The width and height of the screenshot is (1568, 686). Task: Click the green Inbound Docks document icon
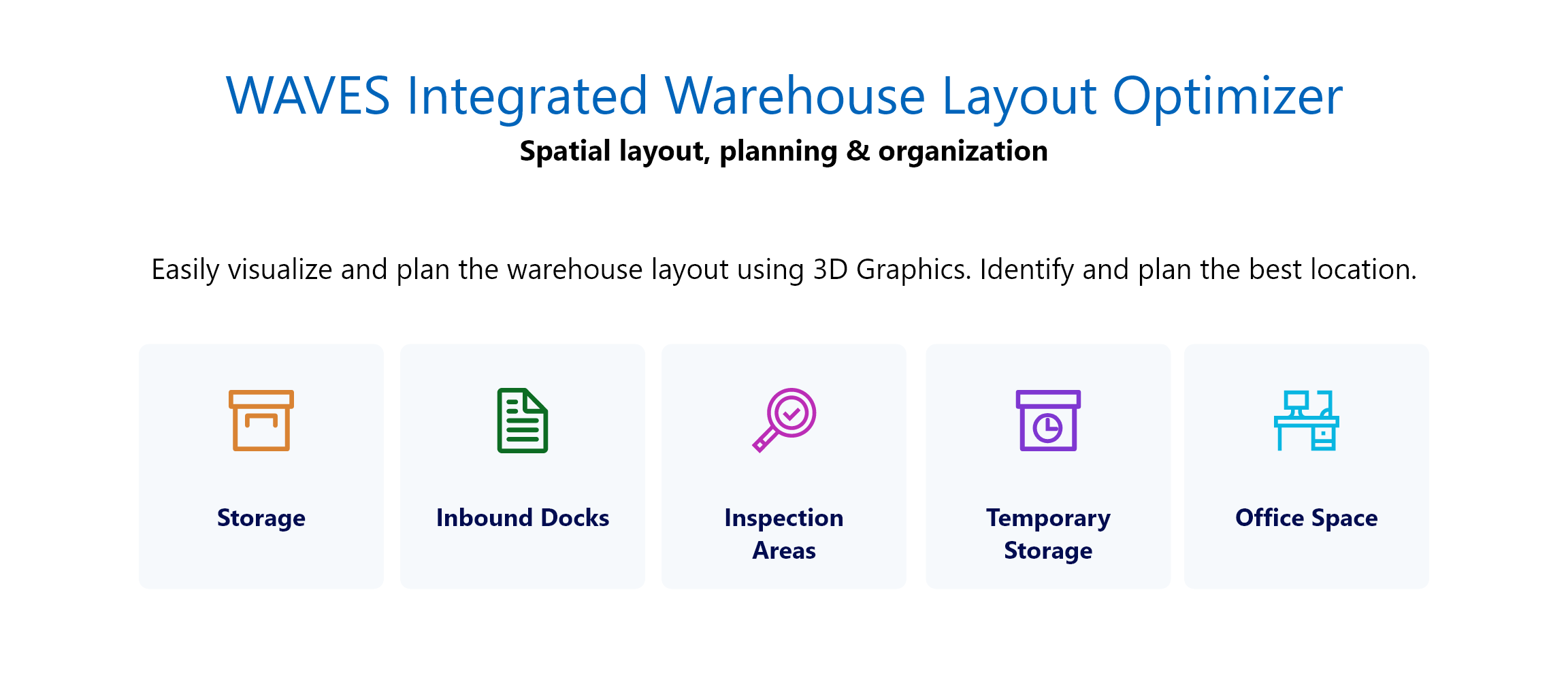tap(522, 420)
